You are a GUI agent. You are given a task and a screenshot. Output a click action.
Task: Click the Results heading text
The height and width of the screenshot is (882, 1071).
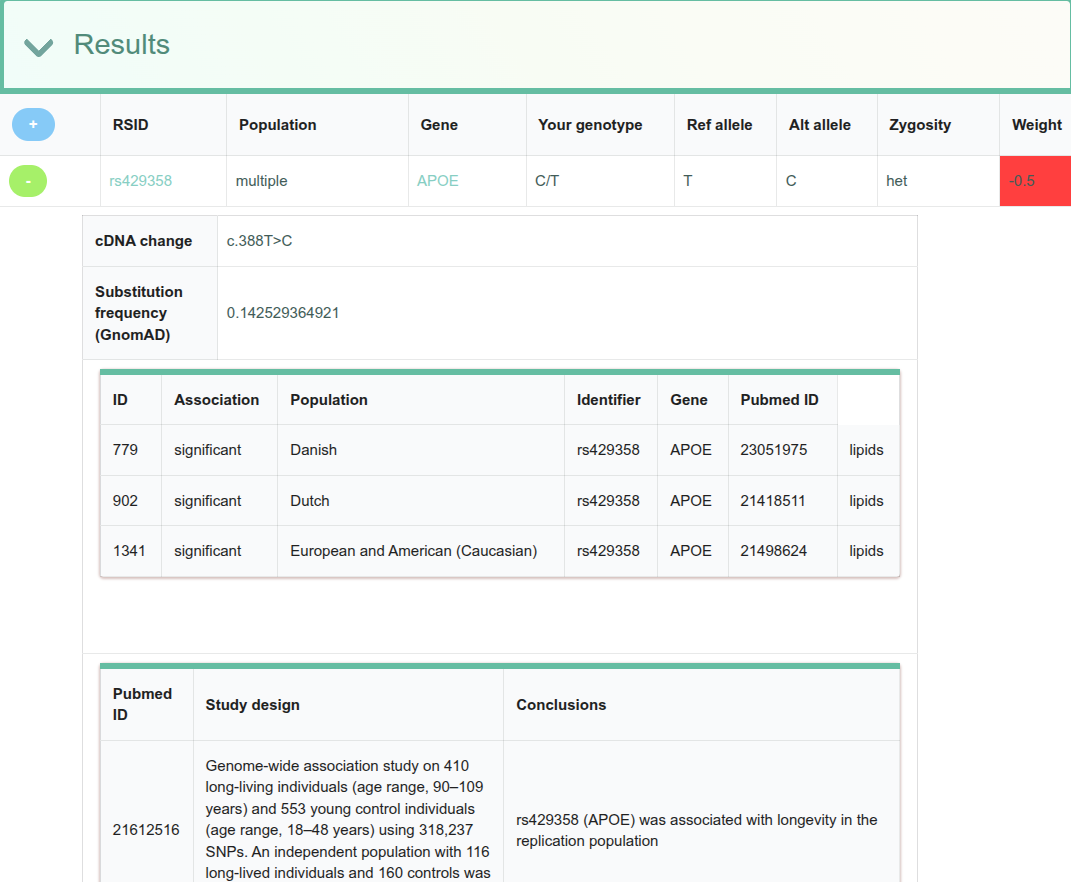[x=122, y=44]
